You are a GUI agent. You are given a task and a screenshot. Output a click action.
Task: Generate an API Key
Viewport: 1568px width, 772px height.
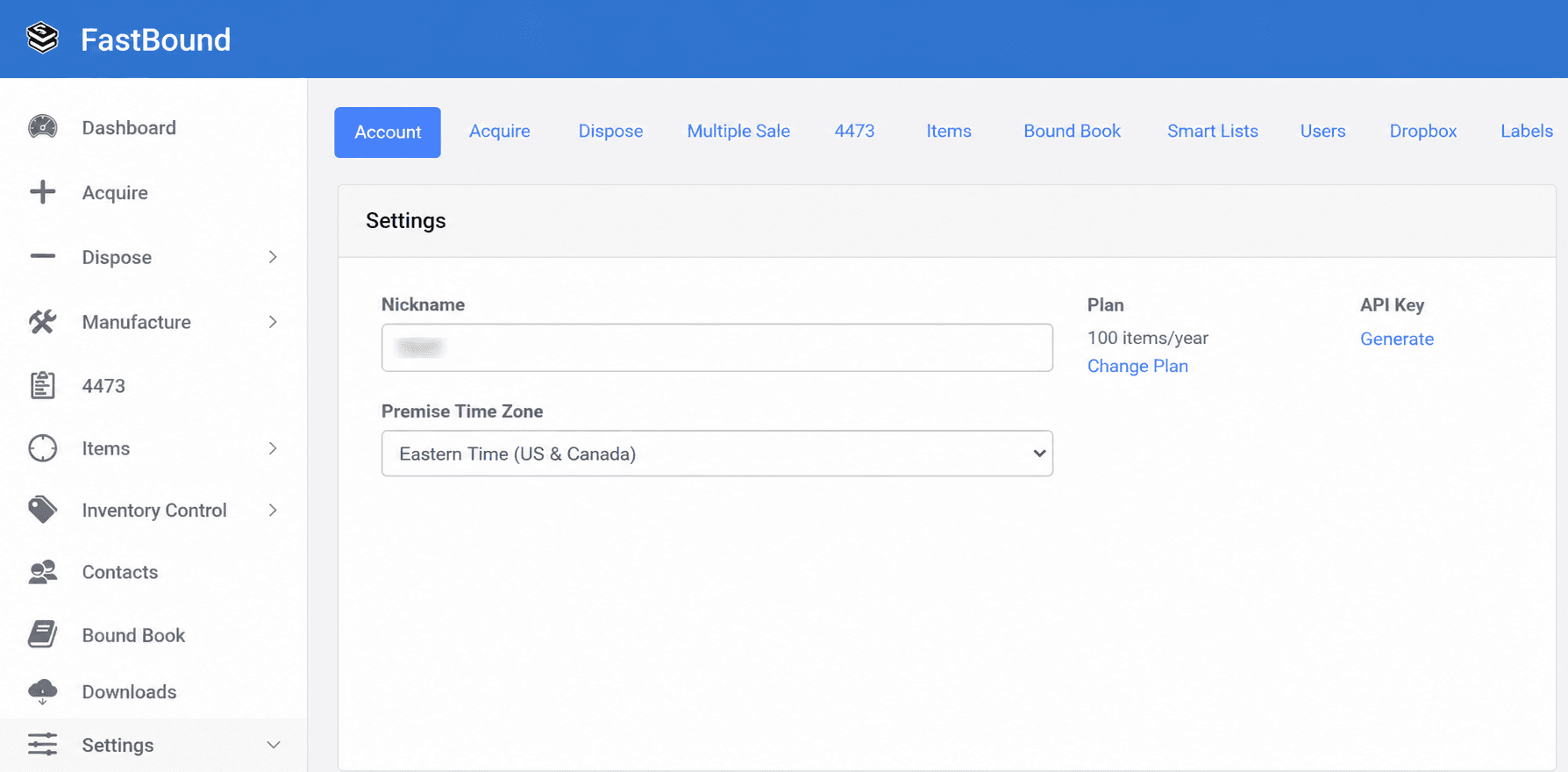tap(1396, 339)
